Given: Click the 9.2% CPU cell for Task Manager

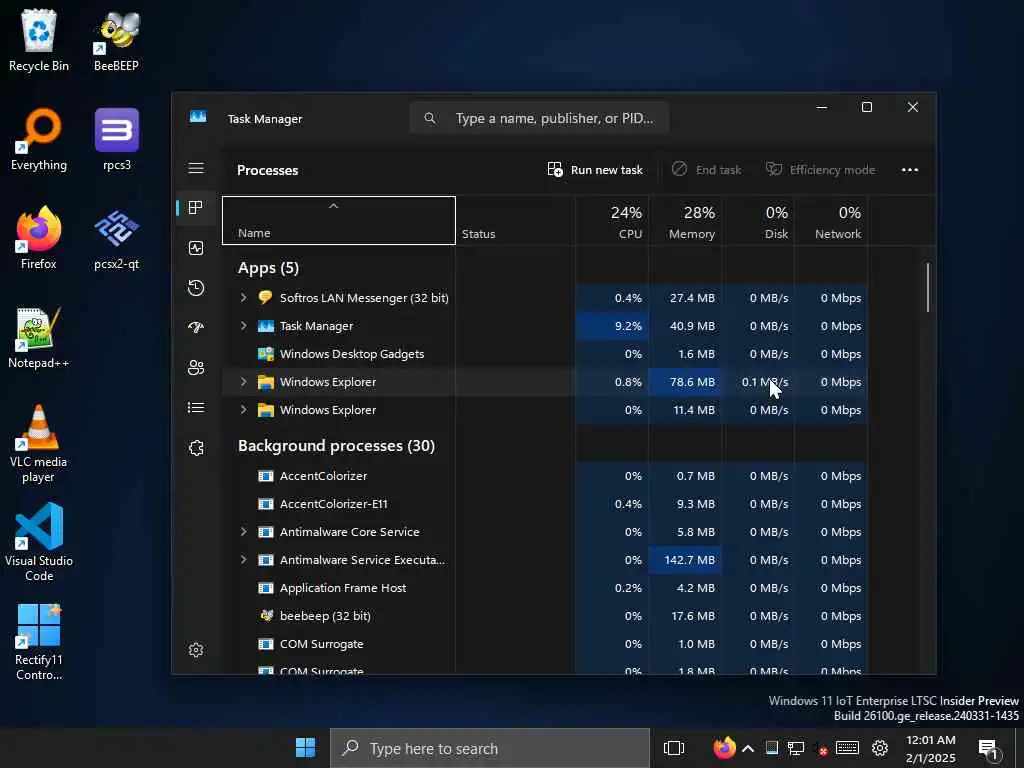Looking at the screenshot, I should [x=612, y=326].
